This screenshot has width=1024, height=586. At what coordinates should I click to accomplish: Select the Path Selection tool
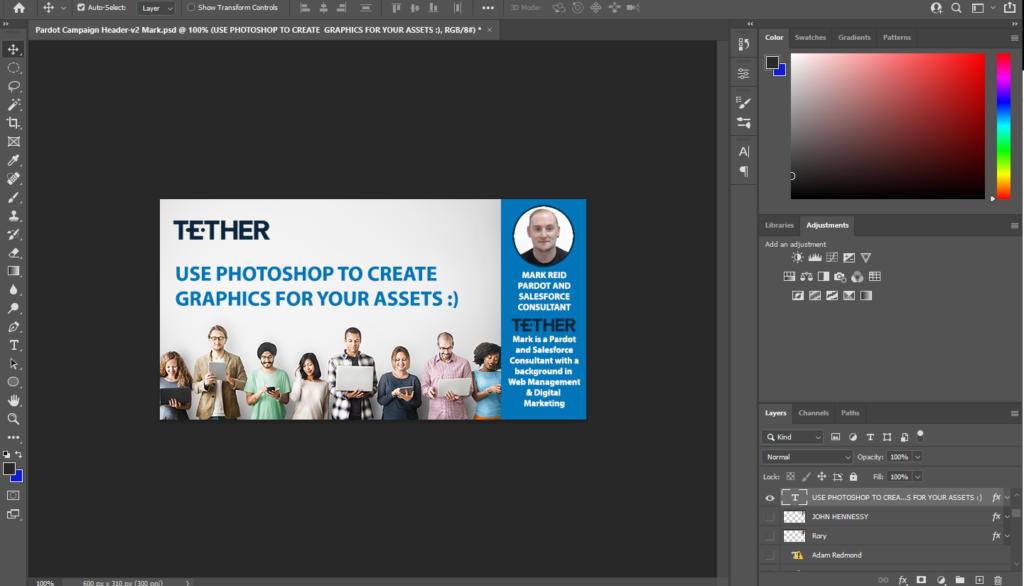pos(13,363)
